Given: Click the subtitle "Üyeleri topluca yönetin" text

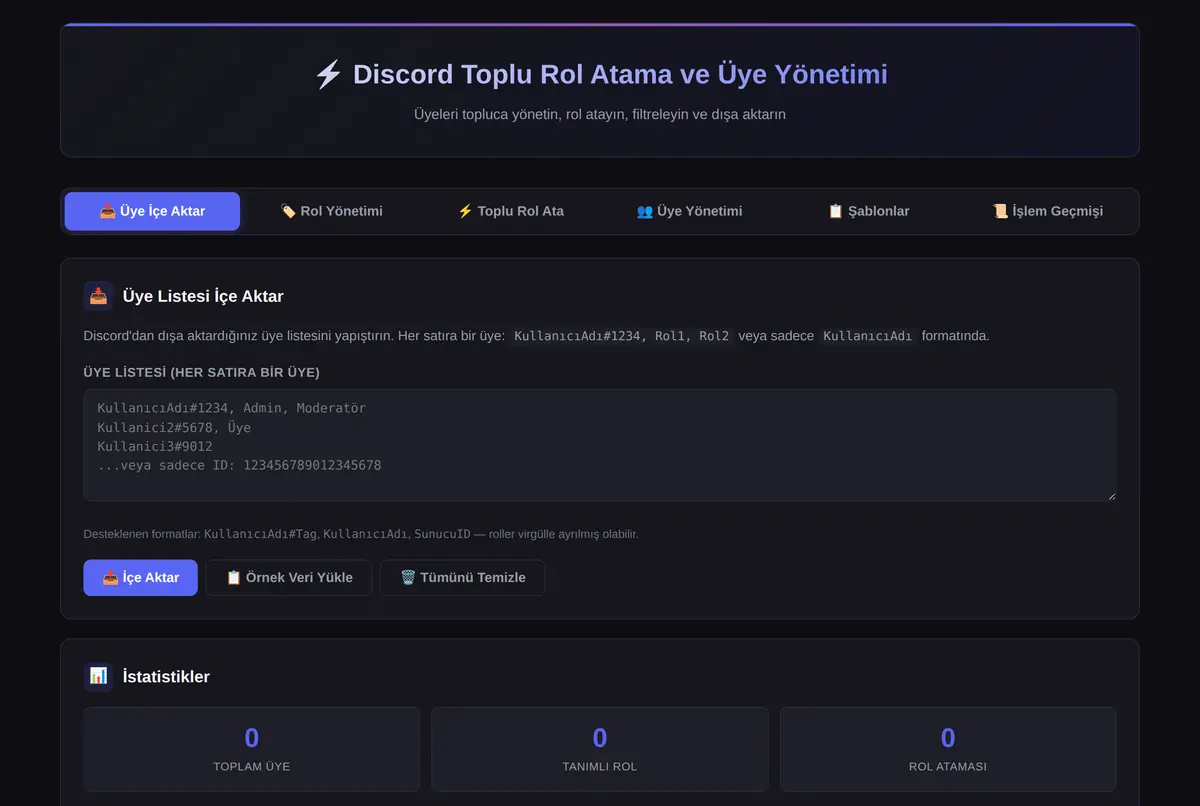Looking at the screenshot, I should coord(600,114).
